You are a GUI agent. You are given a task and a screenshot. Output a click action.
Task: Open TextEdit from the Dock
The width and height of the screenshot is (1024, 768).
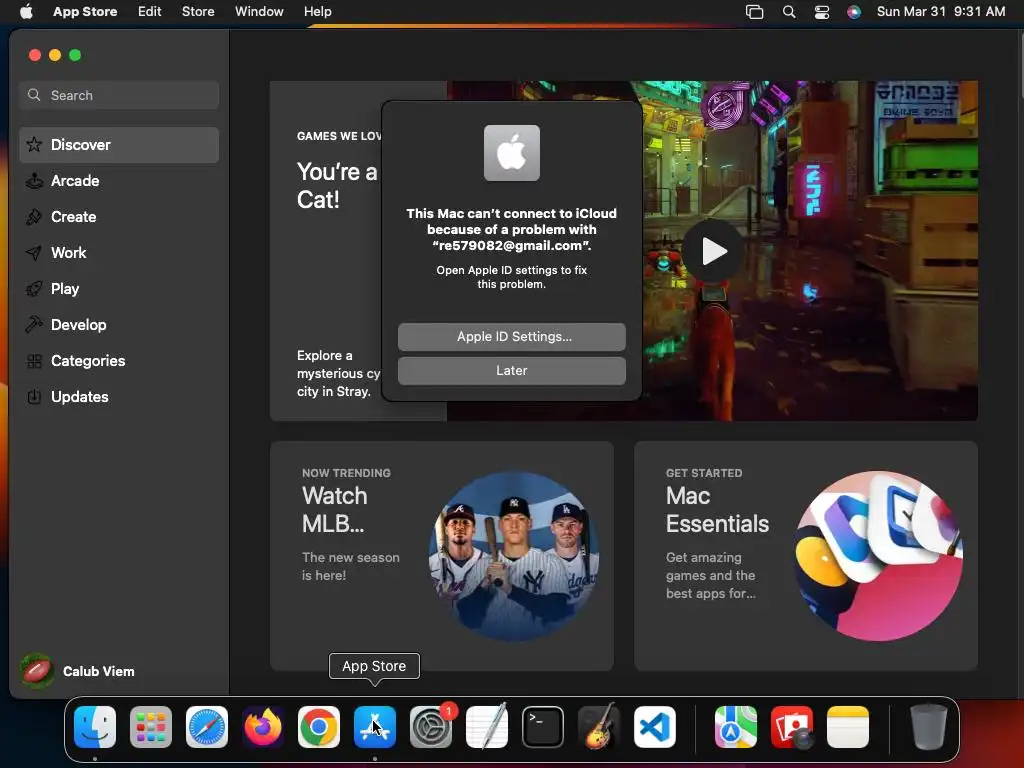[x=487, y=727]
